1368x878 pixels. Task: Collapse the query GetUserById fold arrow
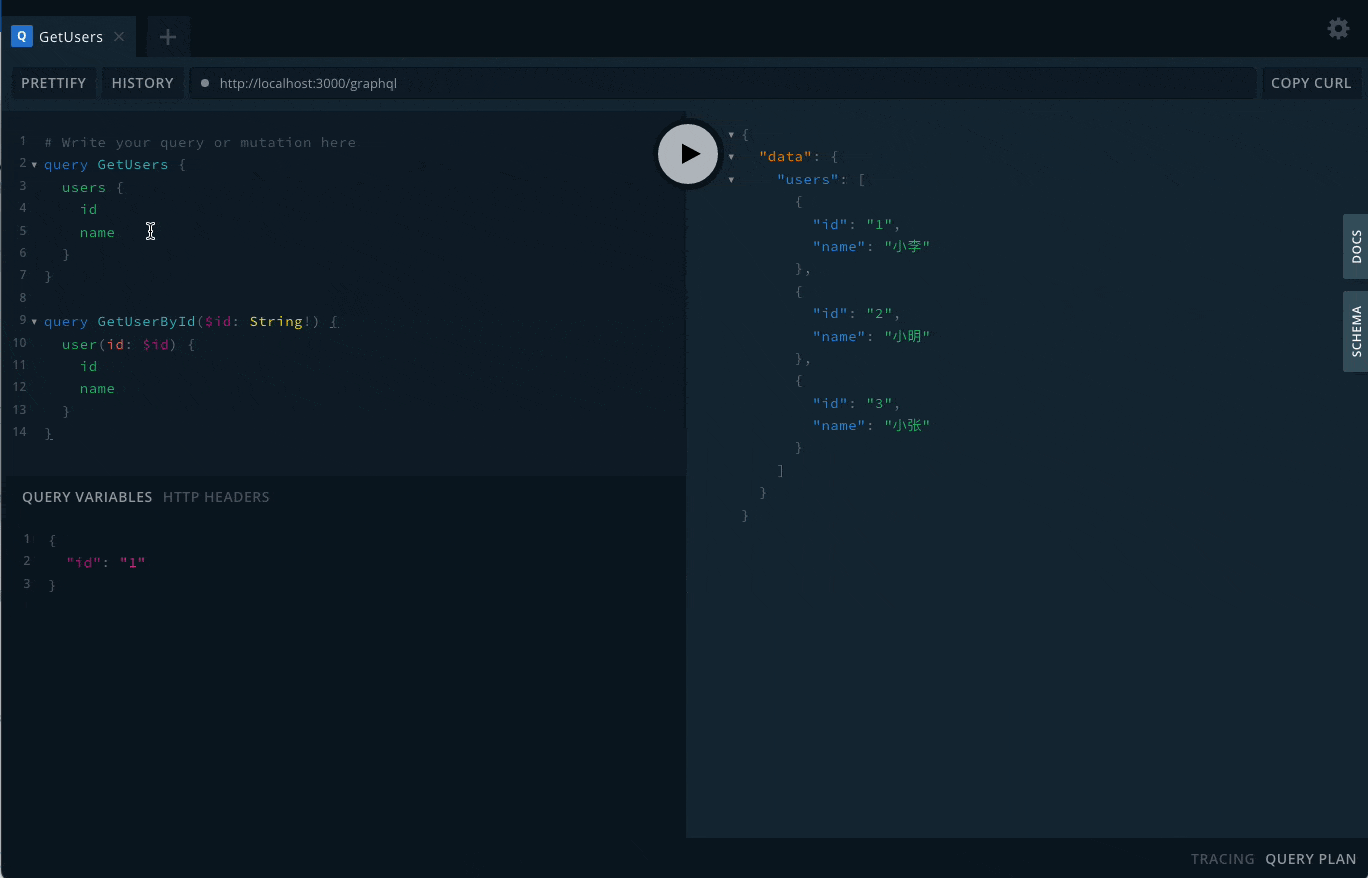tap(35, 322)
